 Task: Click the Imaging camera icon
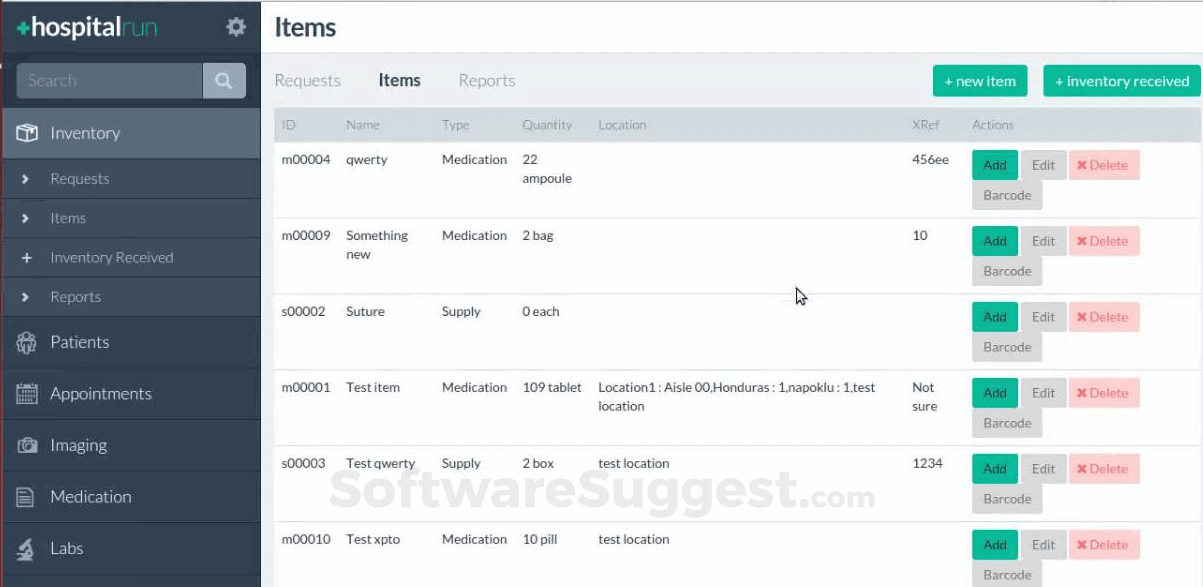(27, 446)
